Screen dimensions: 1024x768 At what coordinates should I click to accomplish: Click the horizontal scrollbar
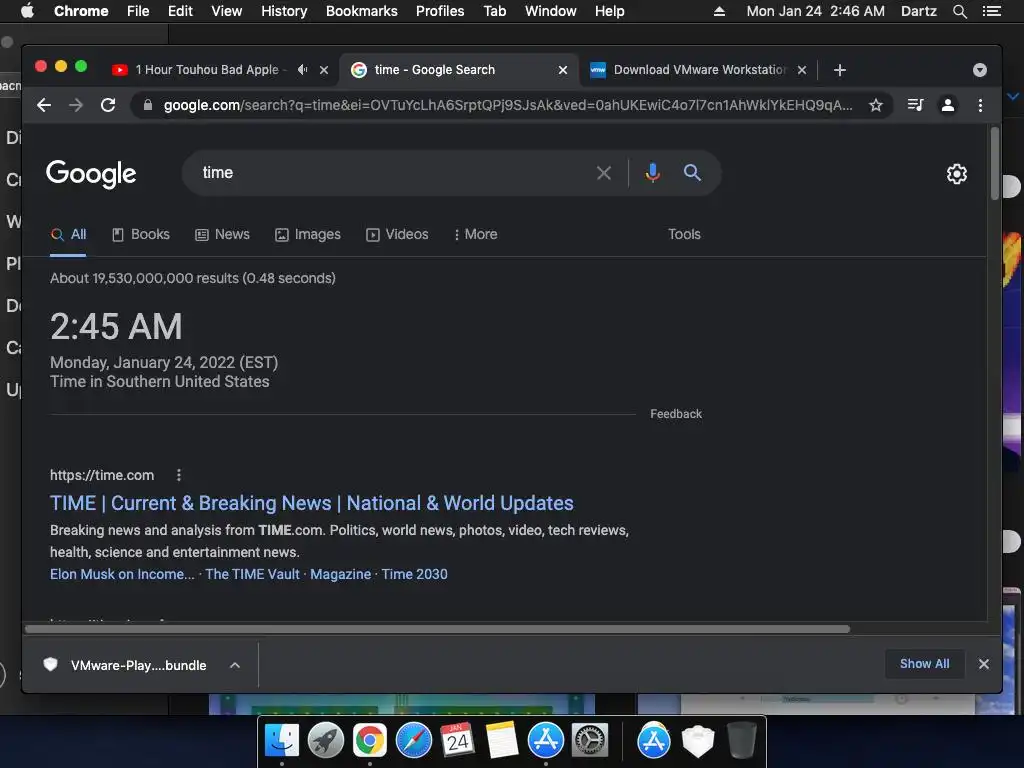pyautogui.click(x=438, y=630)
